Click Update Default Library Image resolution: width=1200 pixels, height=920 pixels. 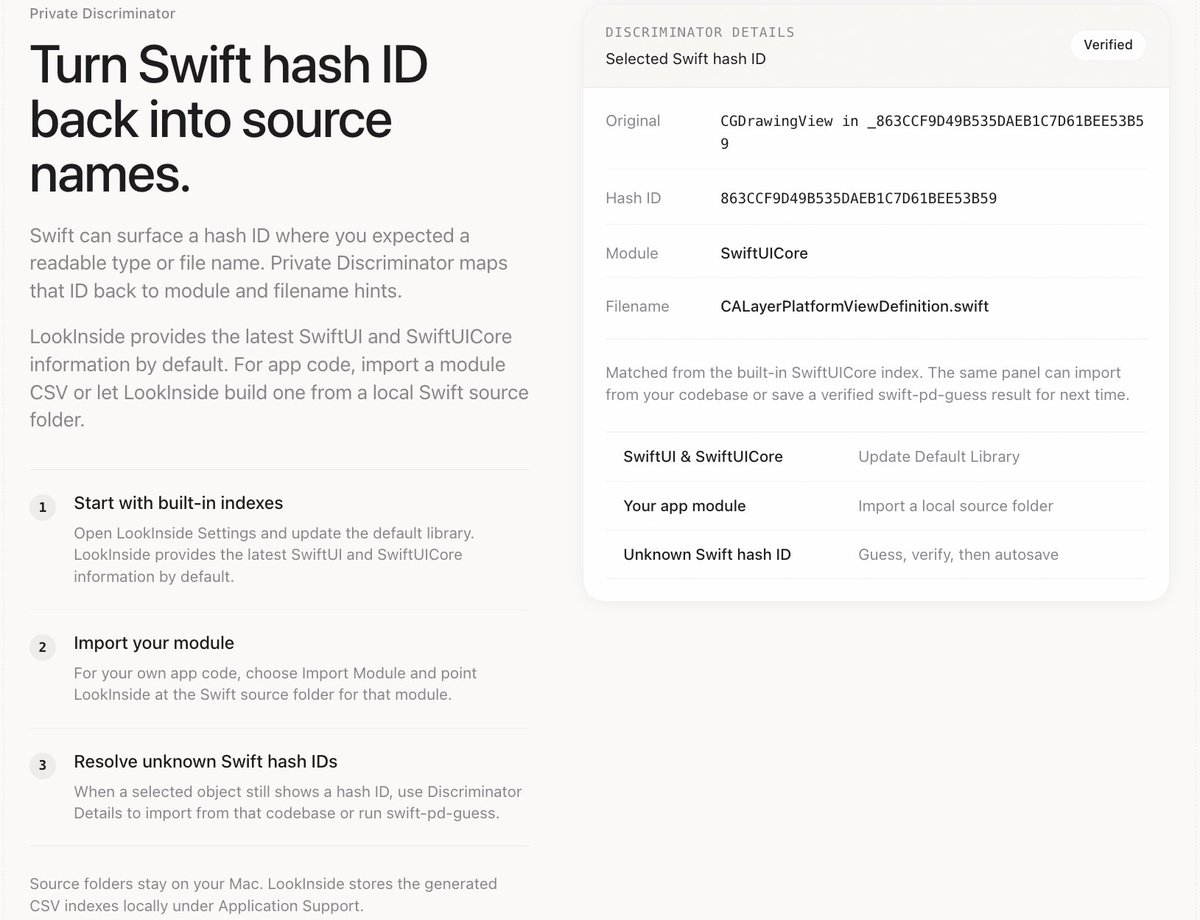[x=939, y=456]
